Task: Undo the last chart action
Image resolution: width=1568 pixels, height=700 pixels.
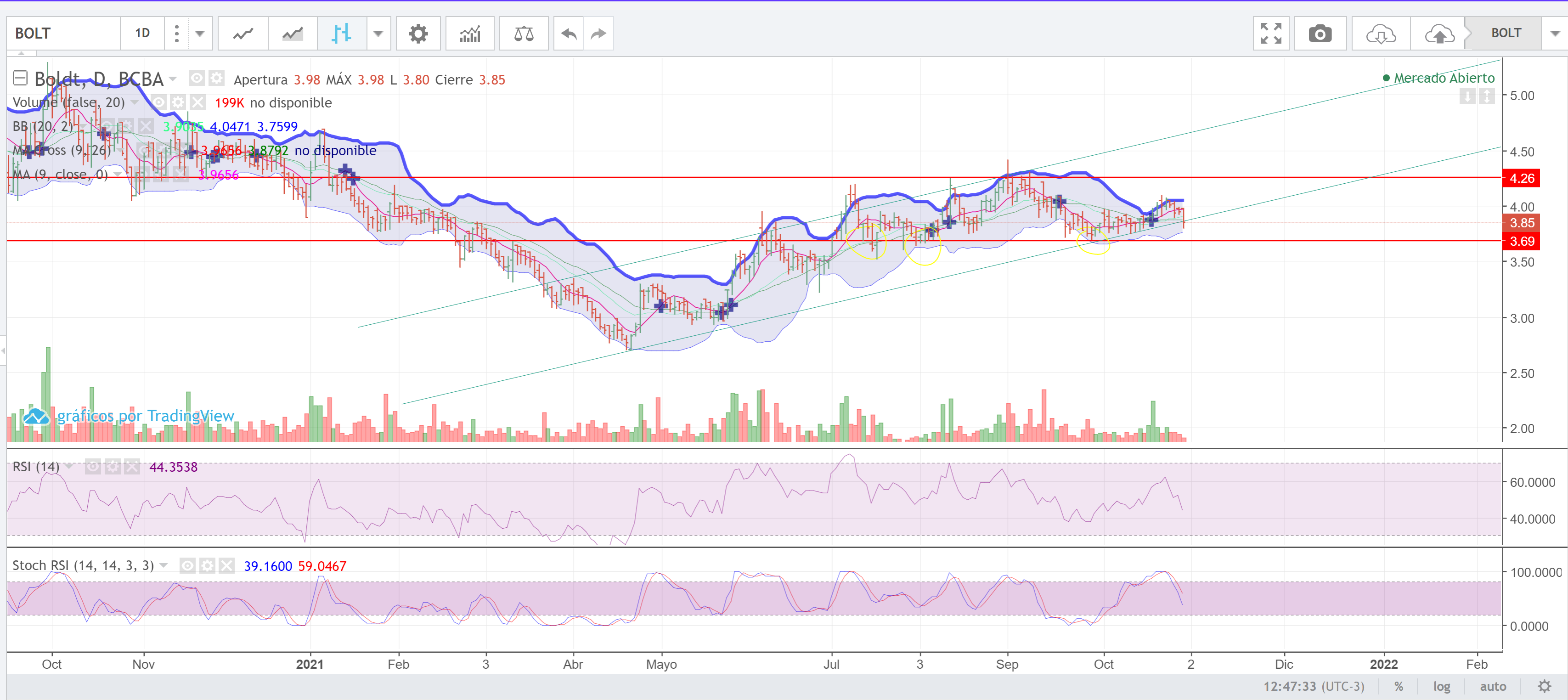Action: point(569,34)
